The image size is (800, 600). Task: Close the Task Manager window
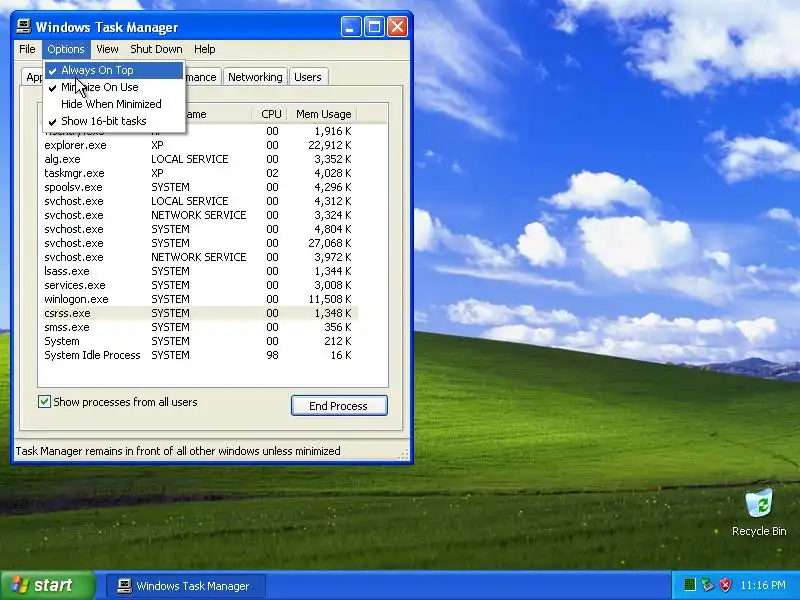(x=397, y=27)
